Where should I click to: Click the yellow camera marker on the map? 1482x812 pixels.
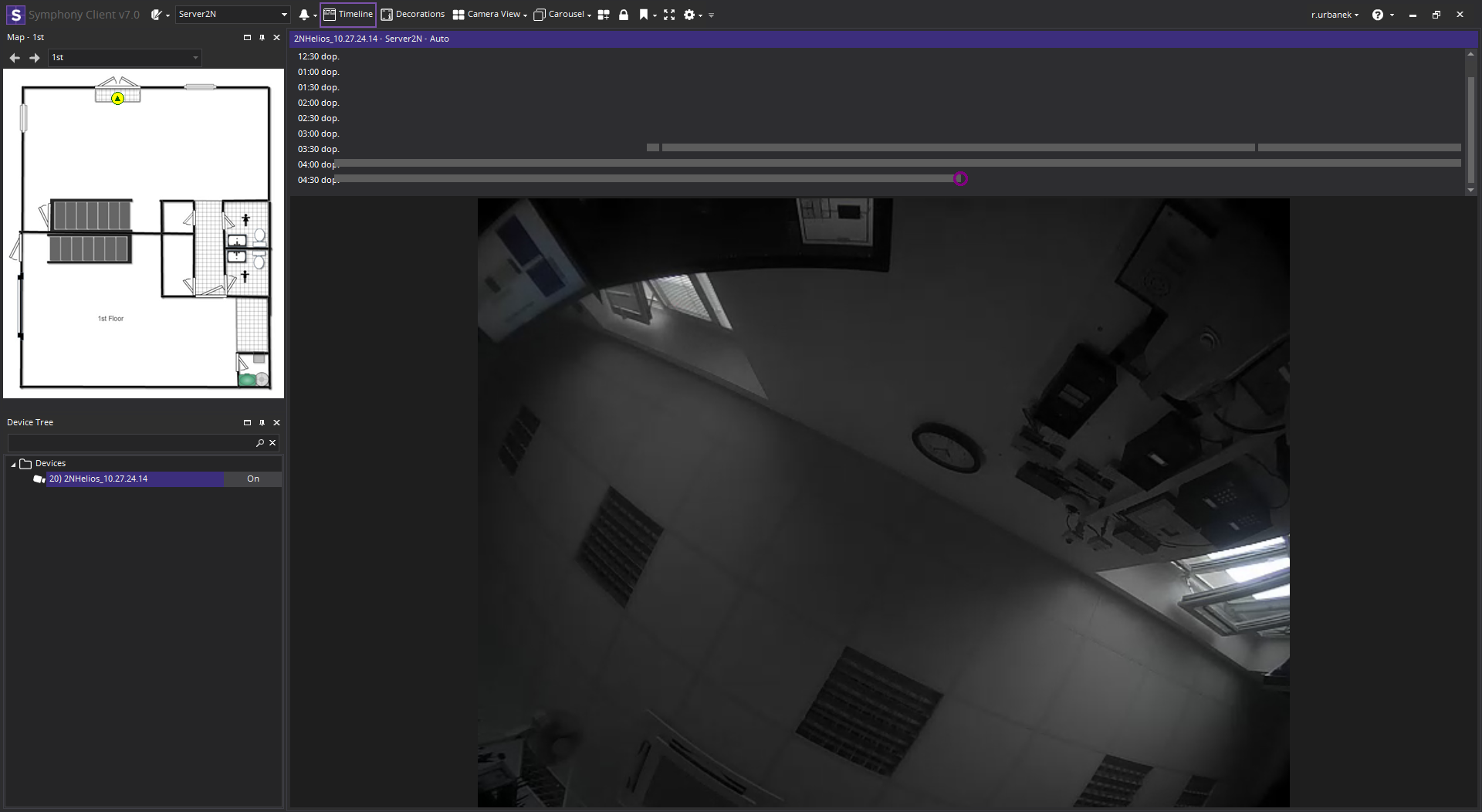click(117, 98)
